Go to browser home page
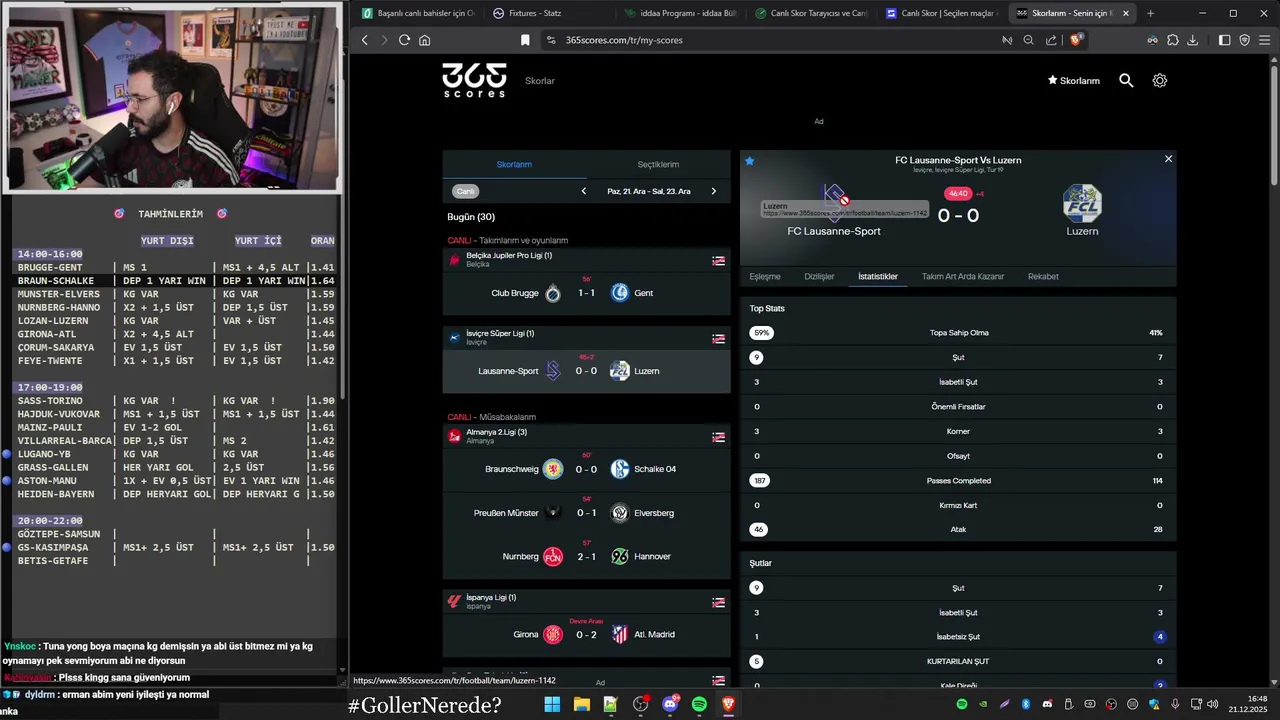The width and height of the screenshot is (1280, 720). pos(425,40)
